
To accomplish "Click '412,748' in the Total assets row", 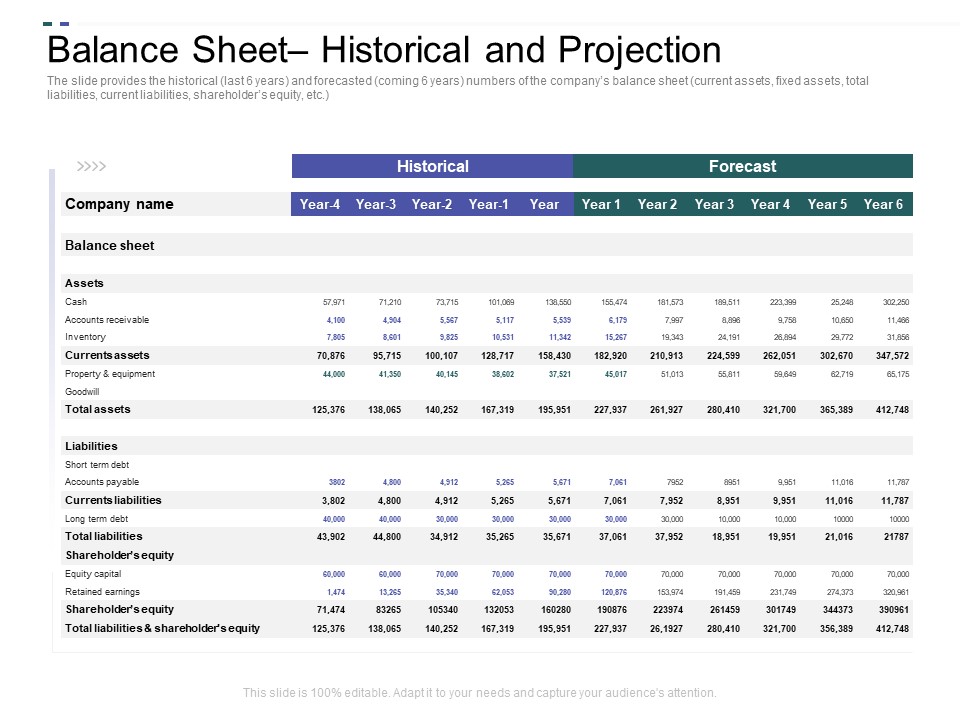I will tap(892, 409).
